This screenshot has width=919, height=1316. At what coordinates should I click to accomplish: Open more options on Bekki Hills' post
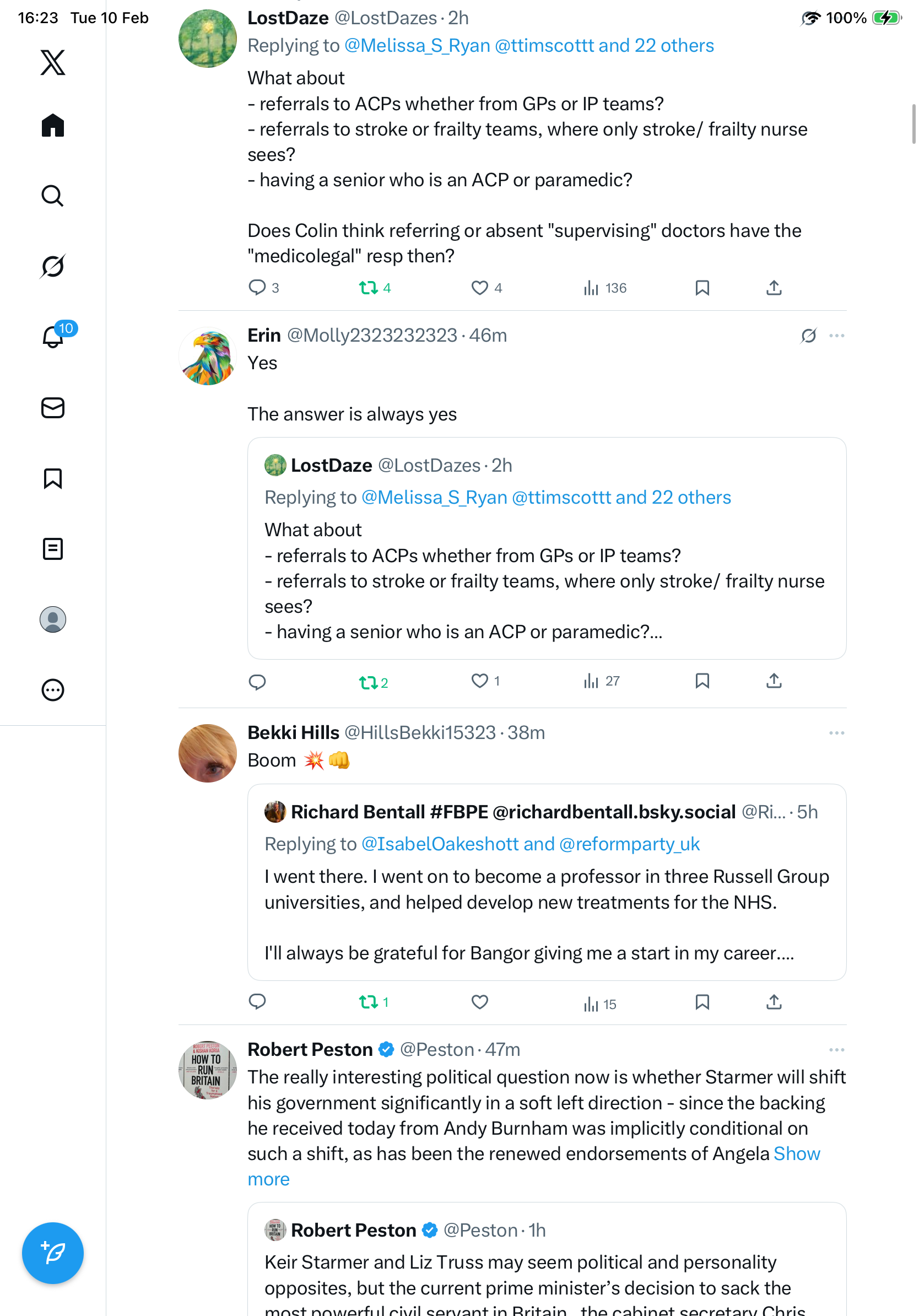pos(836,733)
